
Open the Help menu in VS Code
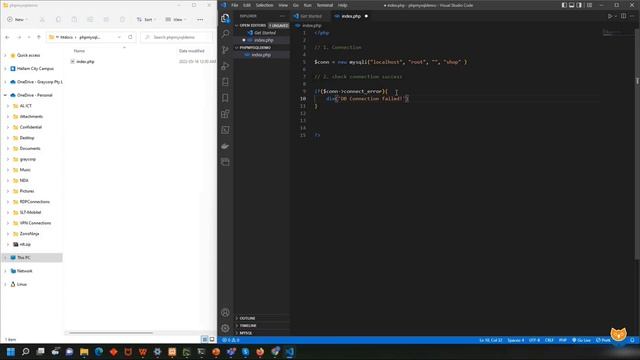coord(342,5)
